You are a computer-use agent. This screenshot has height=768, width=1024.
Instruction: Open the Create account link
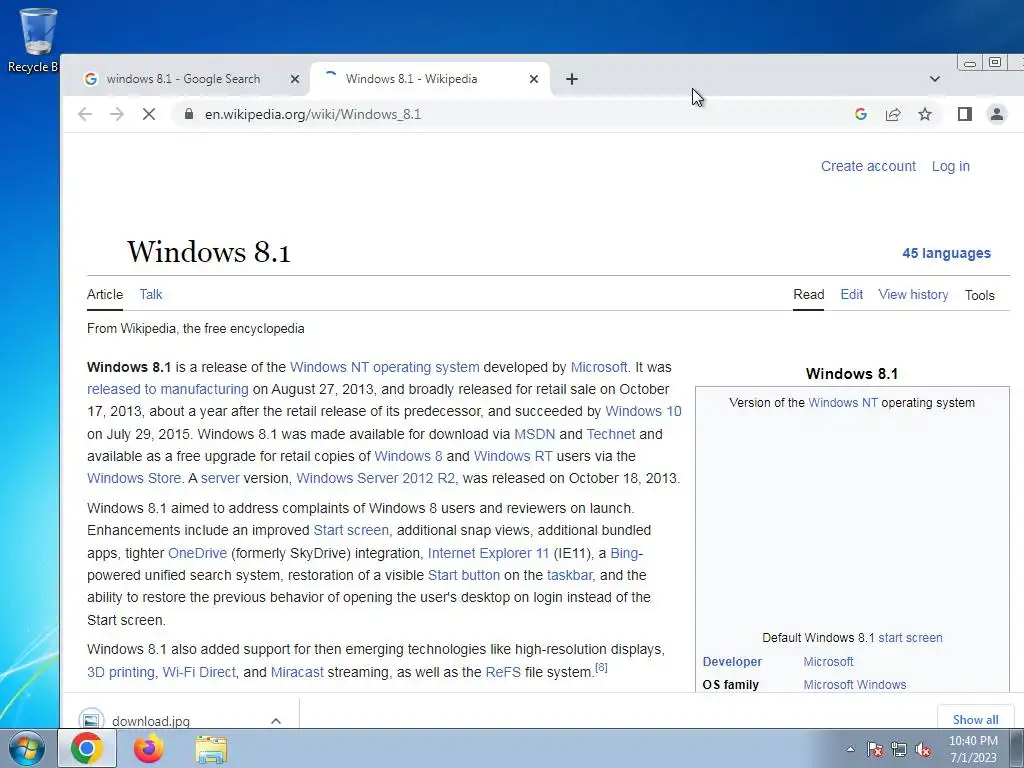coord(868,166)
